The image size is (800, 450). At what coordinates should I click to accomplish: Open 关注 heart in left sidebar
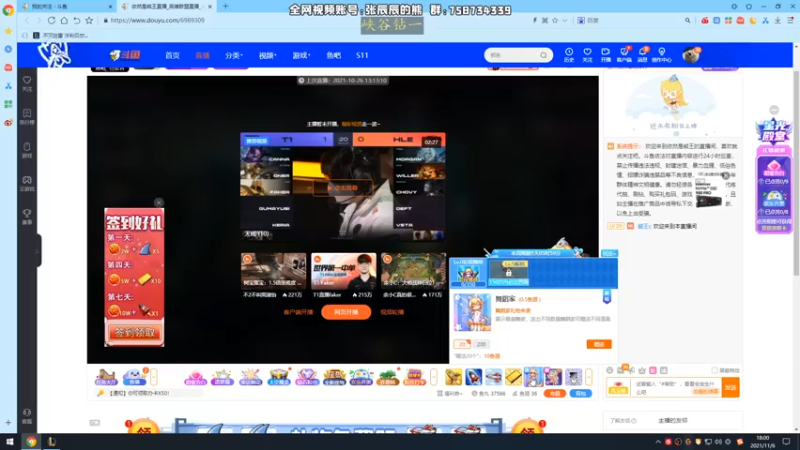27,84
